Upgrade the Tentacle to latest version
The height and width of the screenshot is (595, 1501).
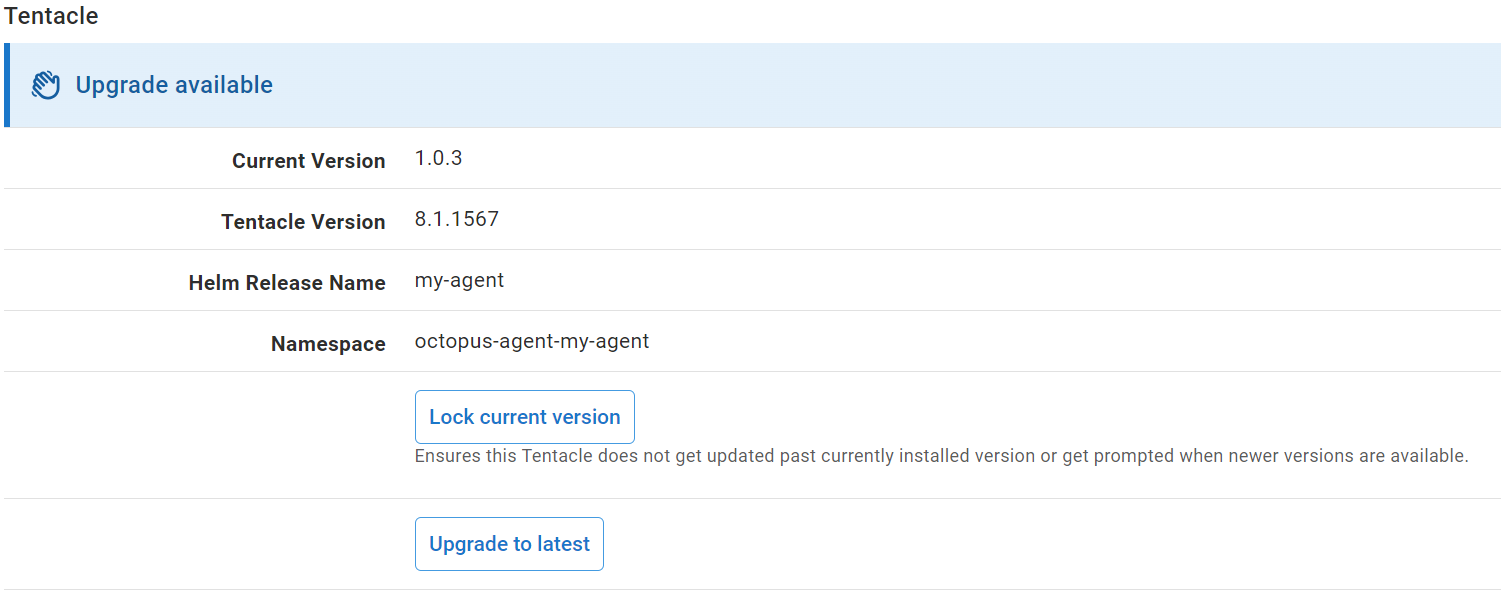(509, 543)
